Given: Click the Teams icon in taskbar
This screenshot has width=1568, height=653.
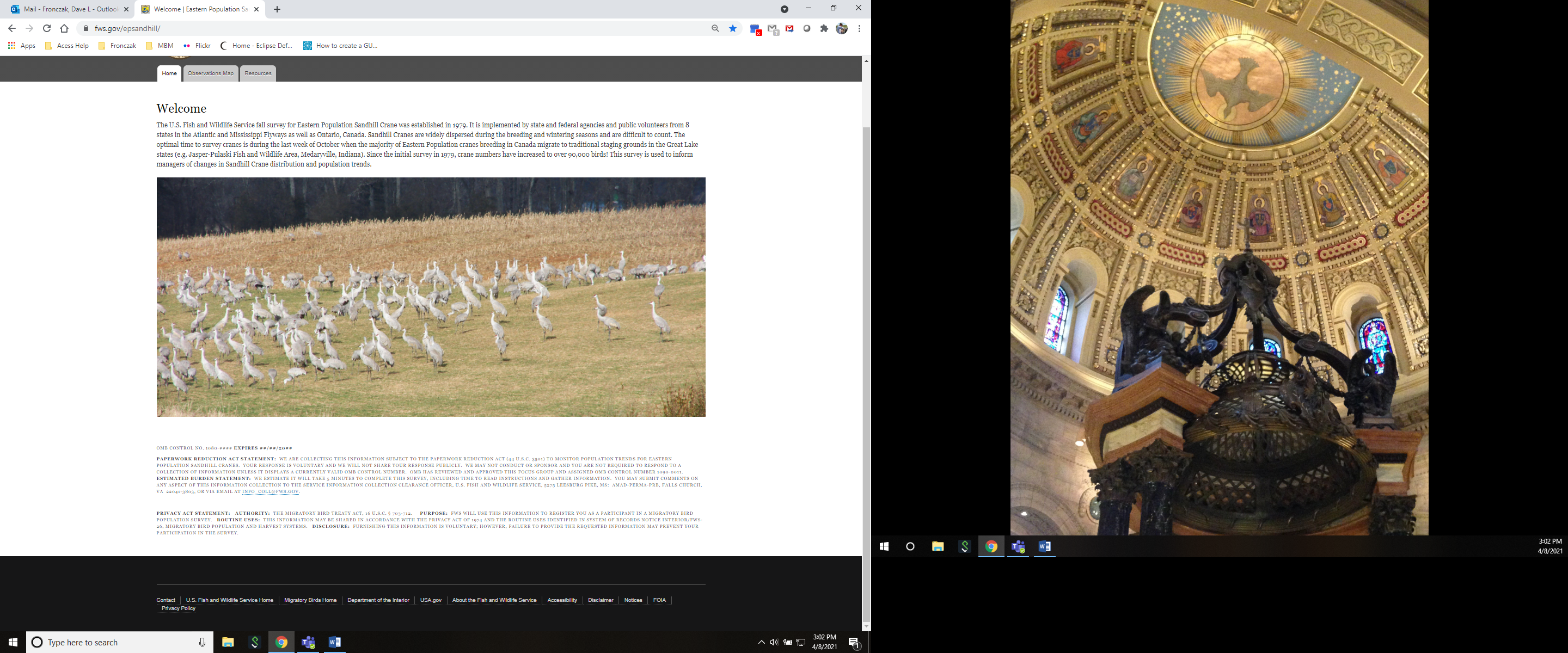Looking at the screenshot, I should click(x=308, y=642).
